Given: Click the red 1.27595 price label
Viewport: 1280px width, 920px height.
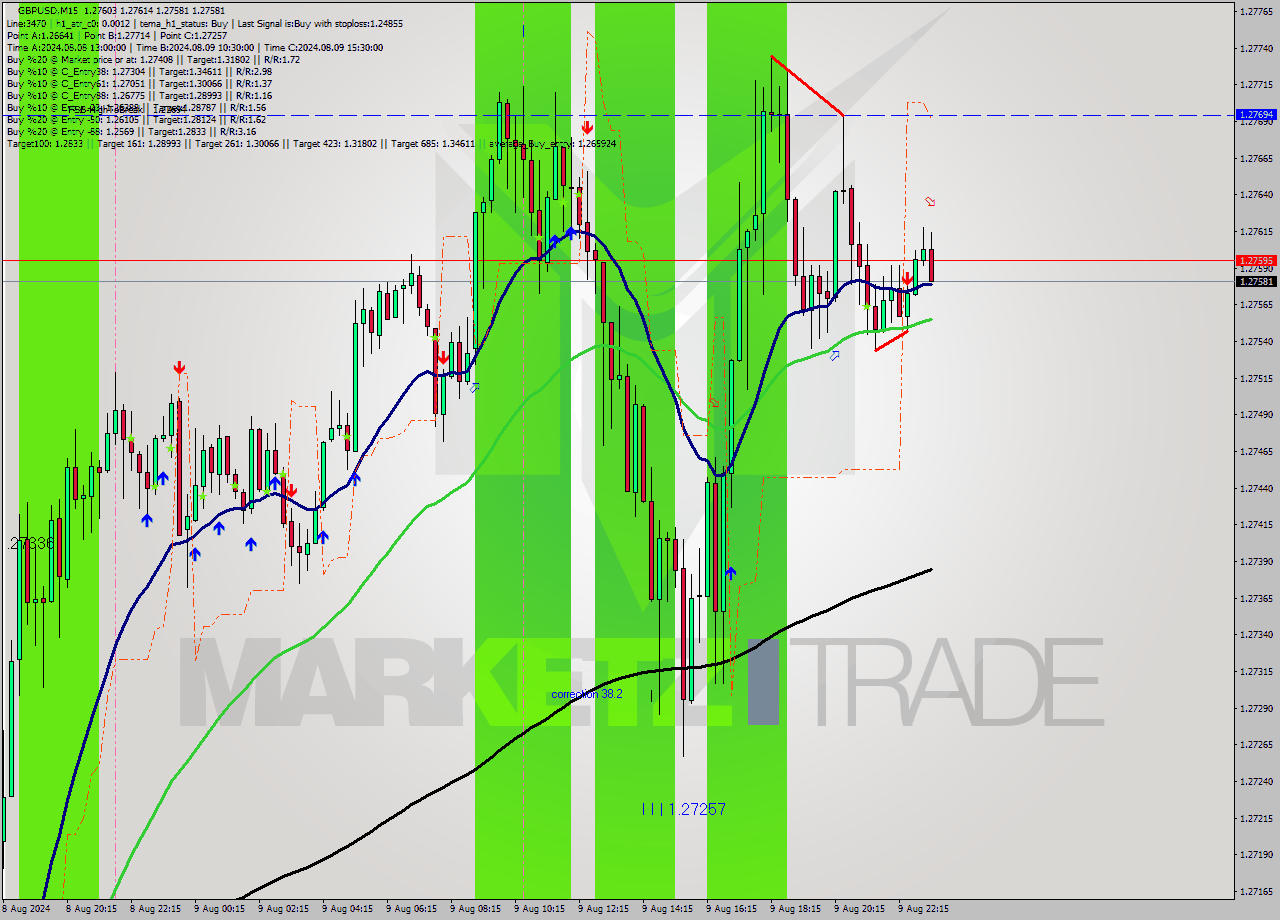Looking at the screenshot, I should click(1256, 260).
